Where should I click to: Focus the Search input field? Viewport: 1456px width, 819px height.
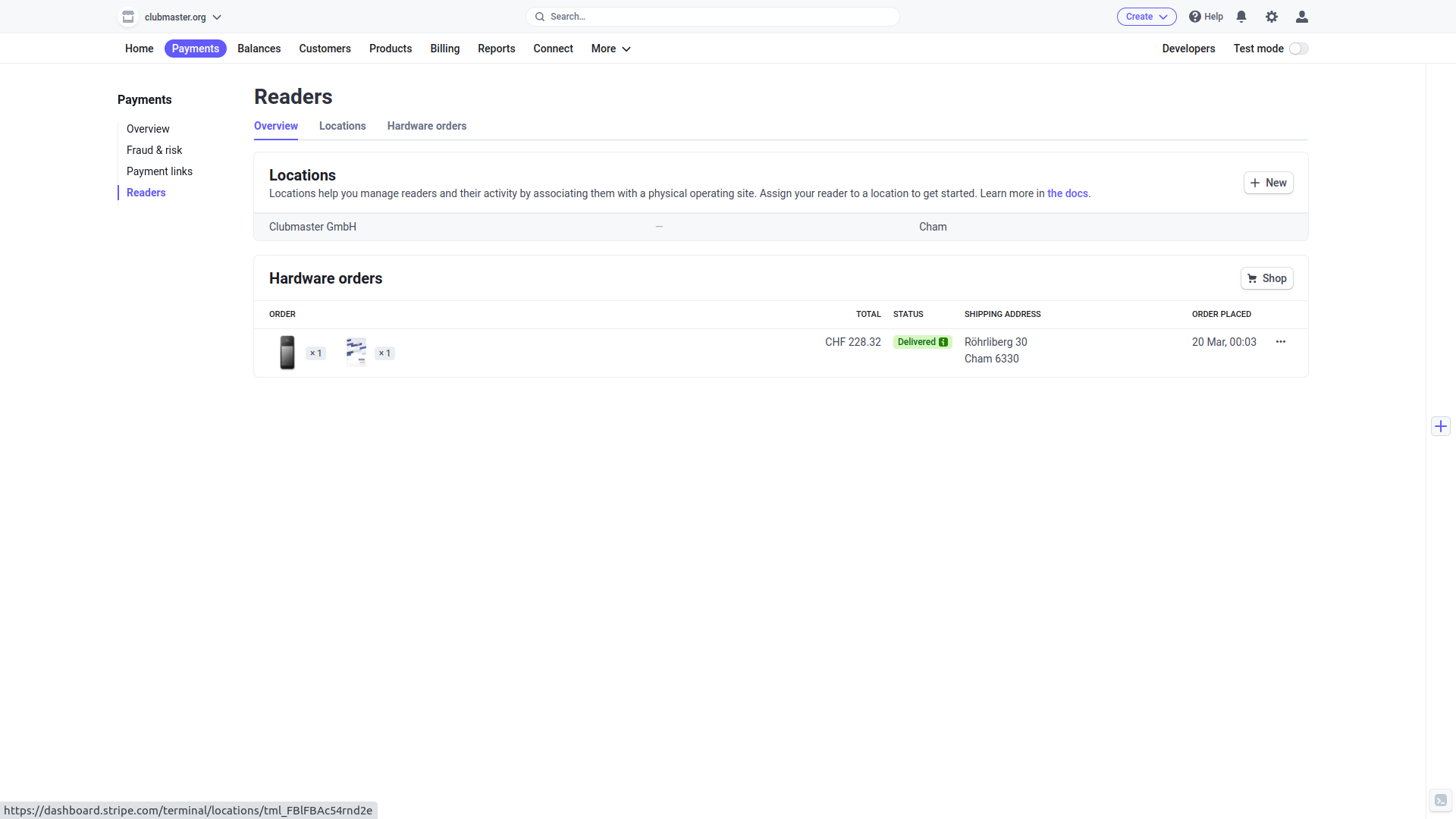[x=713, y=17]
